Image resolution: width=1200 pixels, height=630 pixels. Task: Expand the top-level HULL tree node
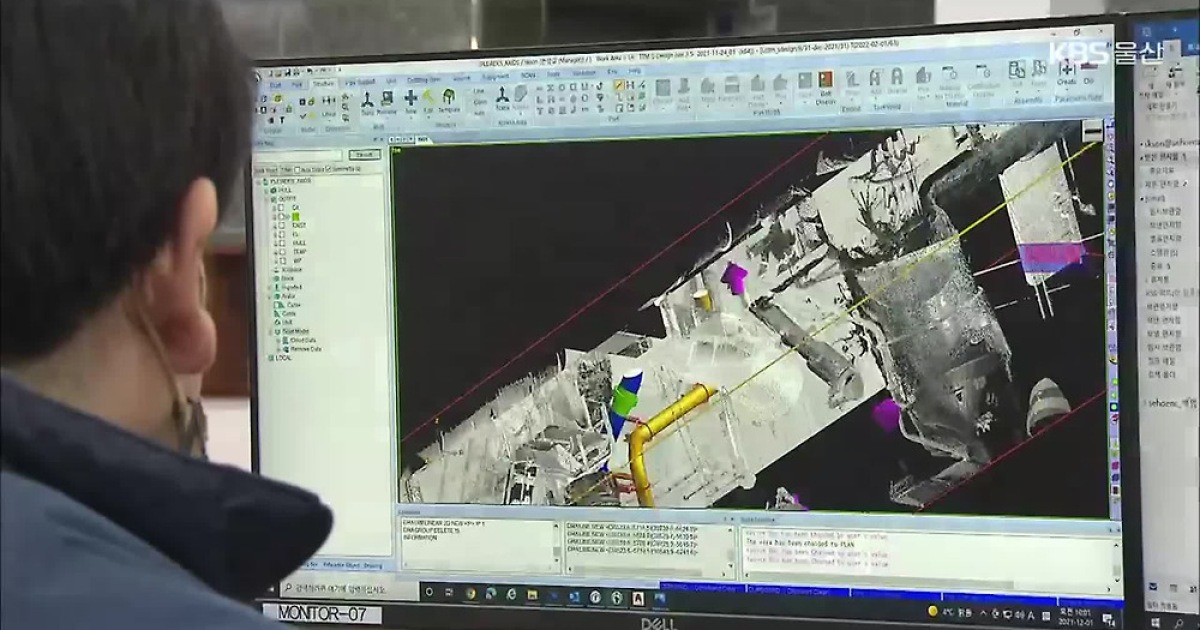pyautogui.click(x=268, y=189)
